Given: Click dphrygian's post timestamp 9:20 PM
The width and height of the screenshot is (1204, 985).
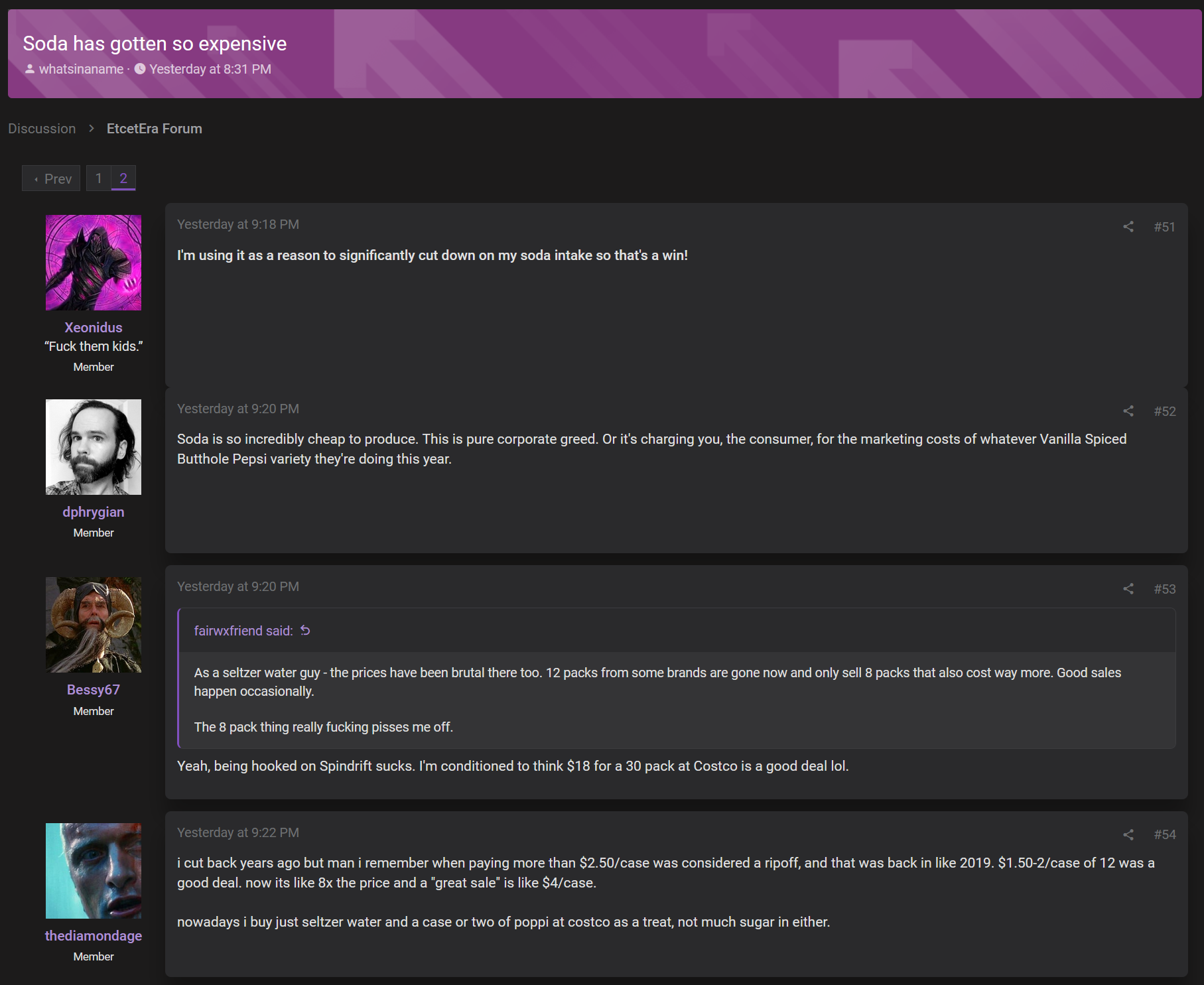Looking at the screenshot, I should point(238,409).
